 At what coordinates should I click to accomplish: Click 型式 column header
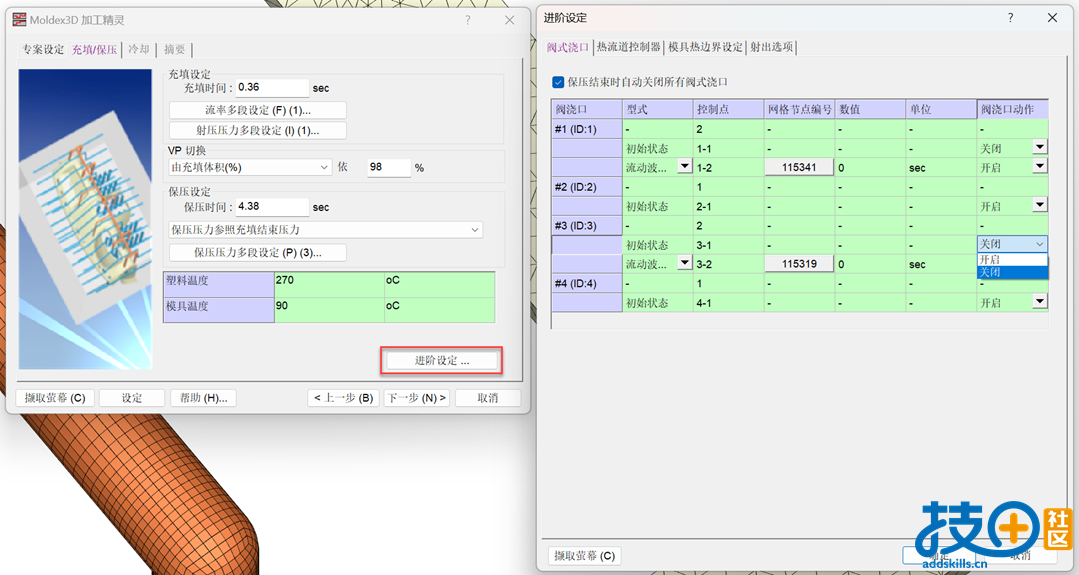(658, 109)
